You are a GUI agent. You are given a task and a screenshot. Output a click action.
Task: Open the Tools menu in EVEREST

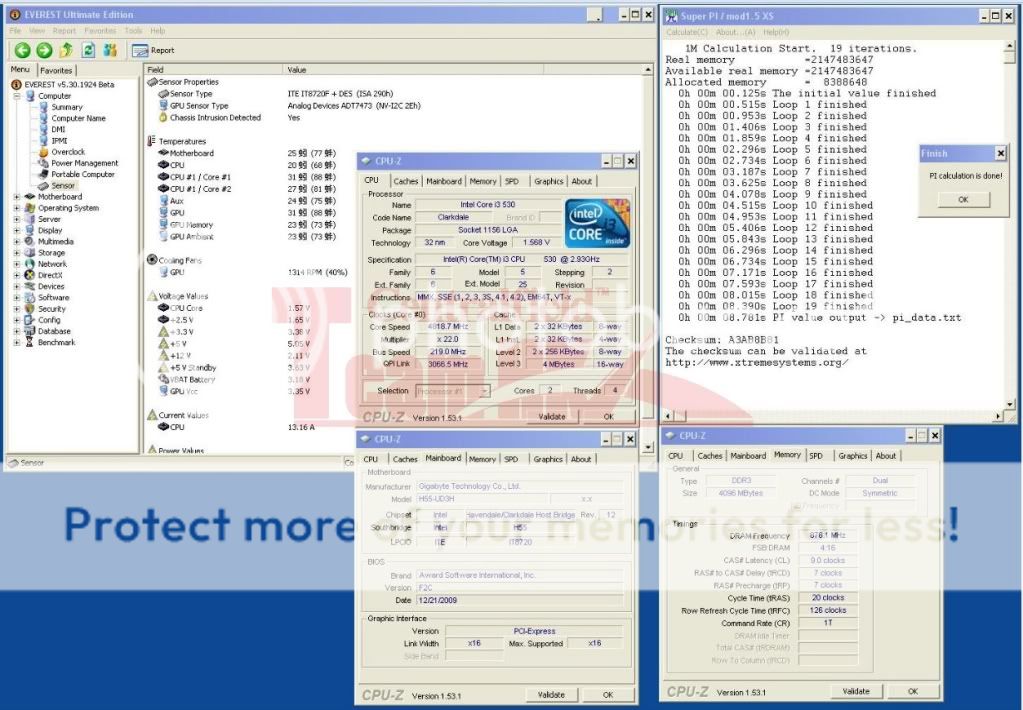point(133,31)
